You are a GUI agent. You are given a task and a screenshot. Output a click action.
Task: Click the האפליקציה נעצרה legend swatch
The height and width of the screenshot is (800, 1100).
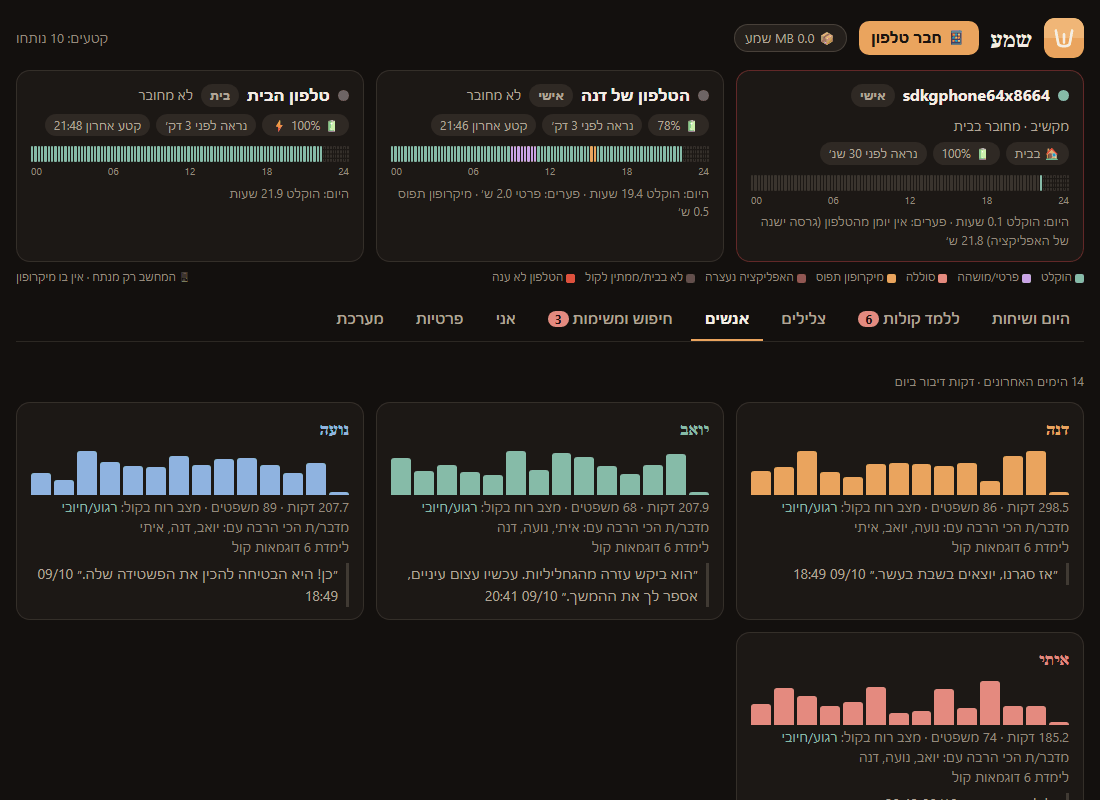click(x=801, y=278)
